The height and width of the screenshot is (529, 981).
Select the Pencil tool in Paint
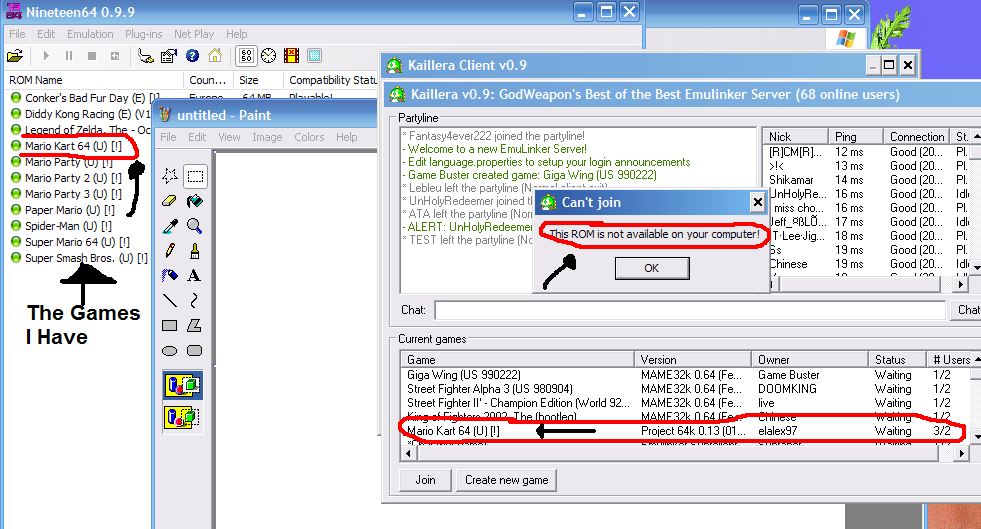pyautogui.click(x=170, y=251)
